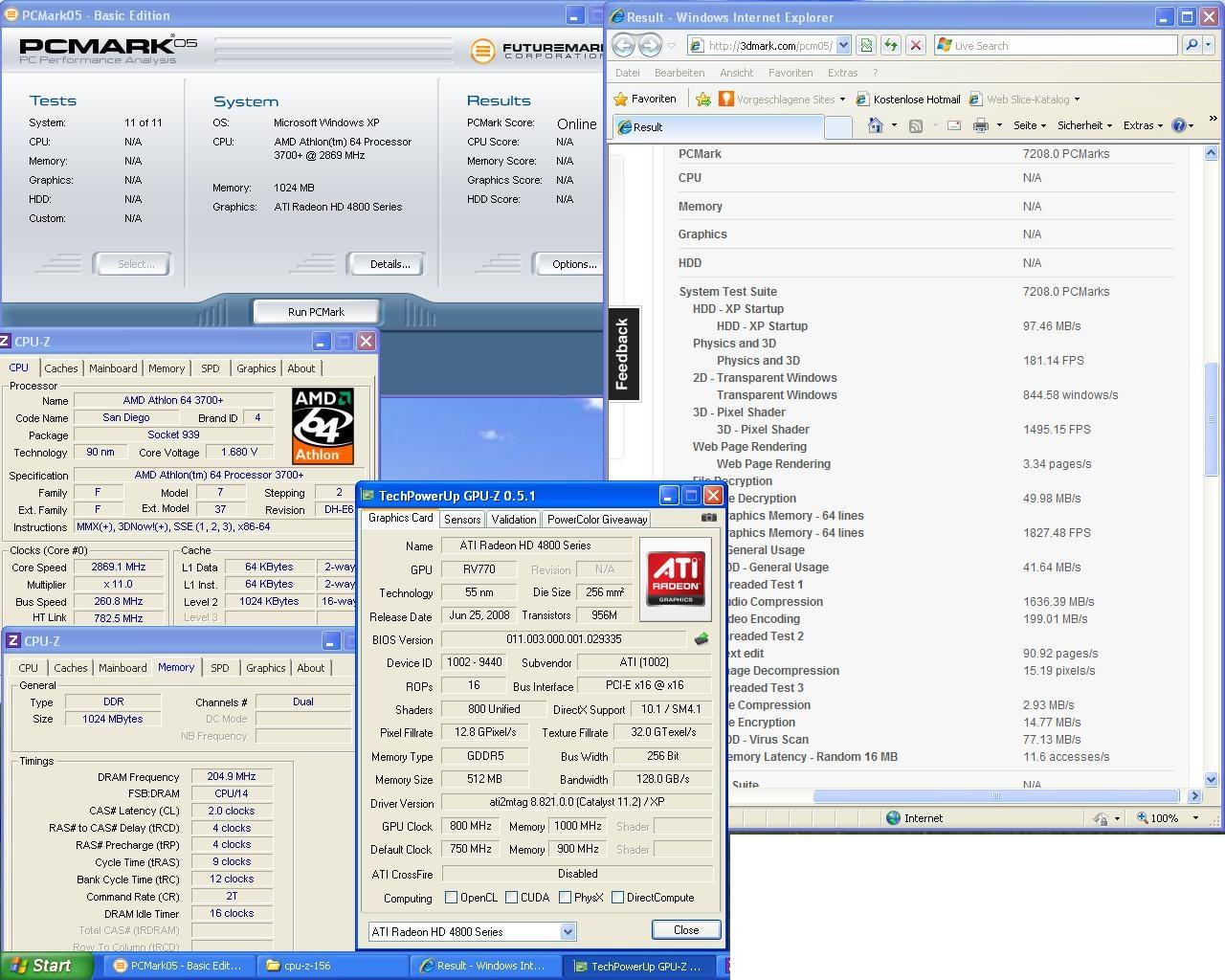Screen dimensions: 1225x980
Task: Open the Windows Start menu
Action: tap(46, 966)
